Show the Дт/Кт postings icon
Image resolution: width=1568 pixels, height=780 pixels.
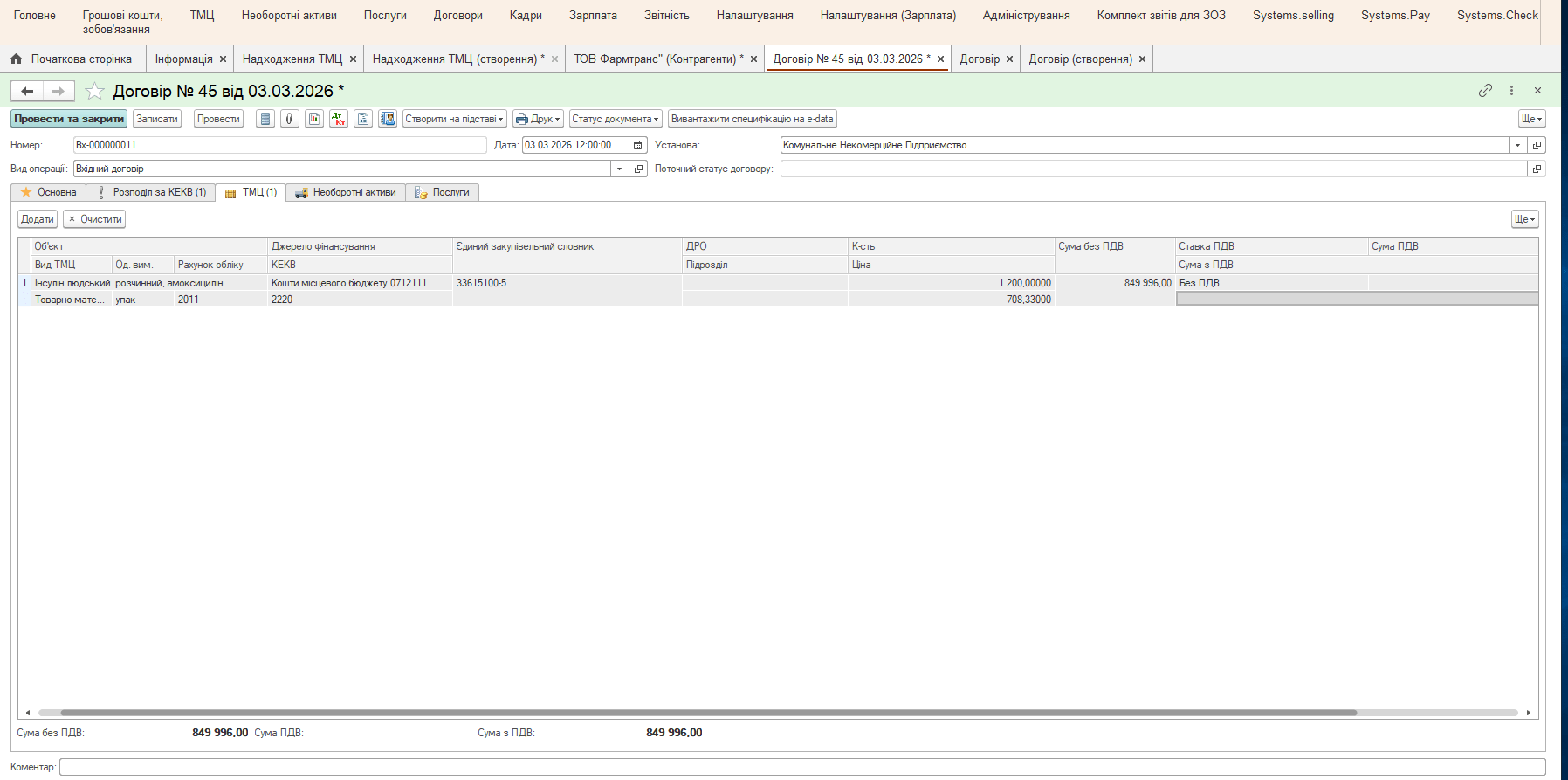coord(339,119)
